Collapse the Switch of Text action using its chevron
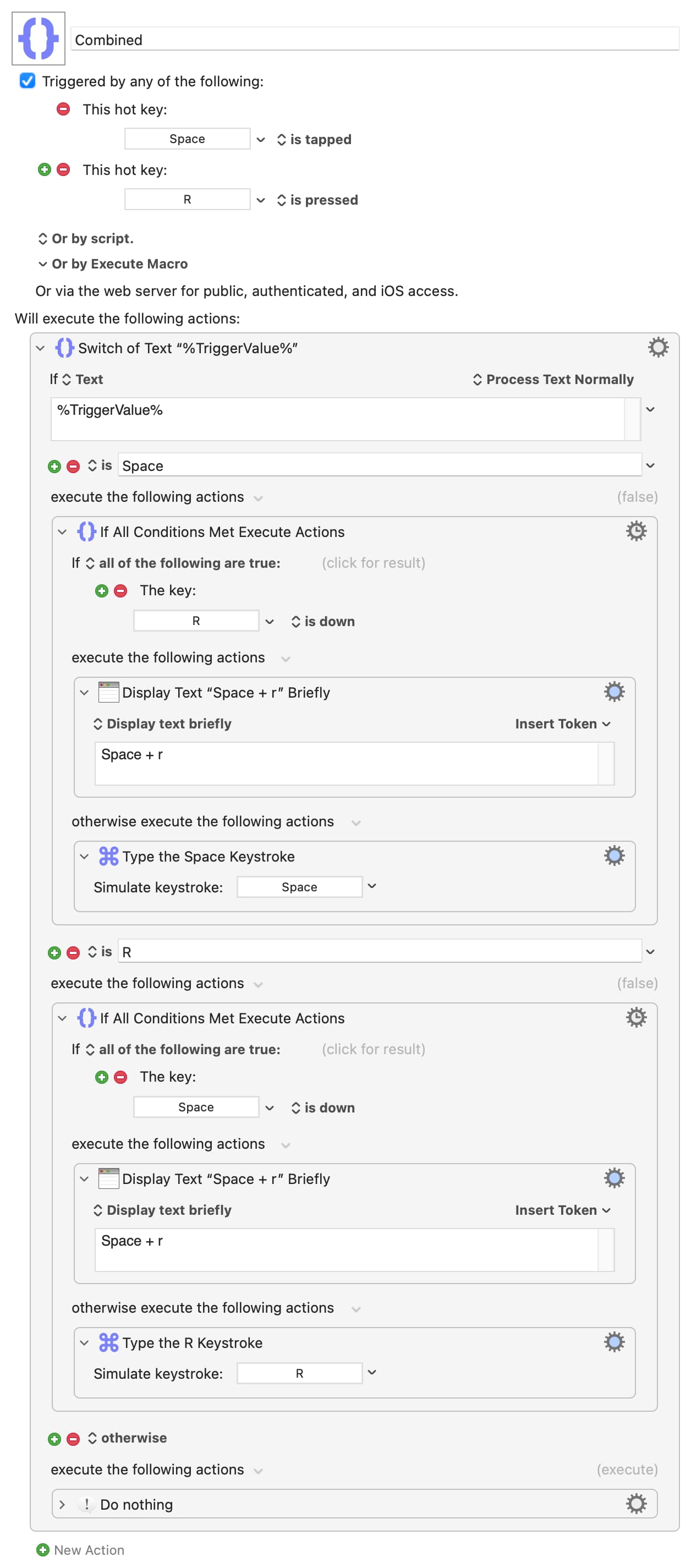Viewport: 691px width, 1568px height. click(x=40, y=348)
